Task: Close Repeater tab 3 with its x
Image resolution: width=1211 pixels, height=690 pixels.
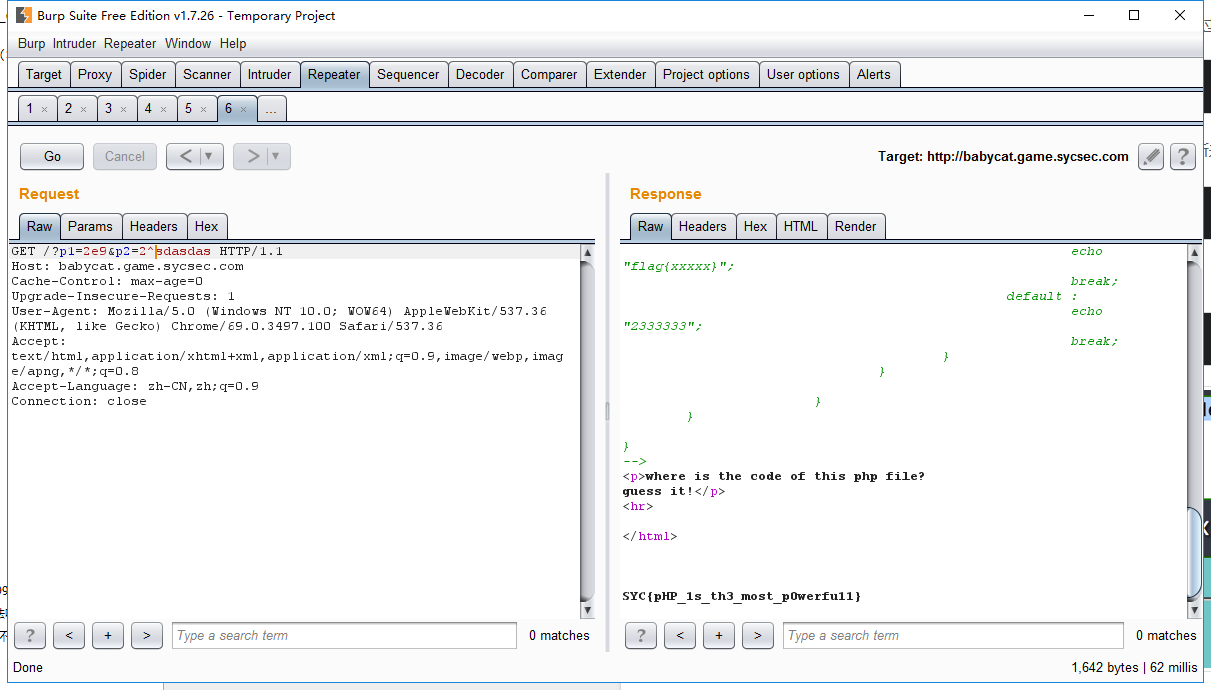Action: [124, 109]
